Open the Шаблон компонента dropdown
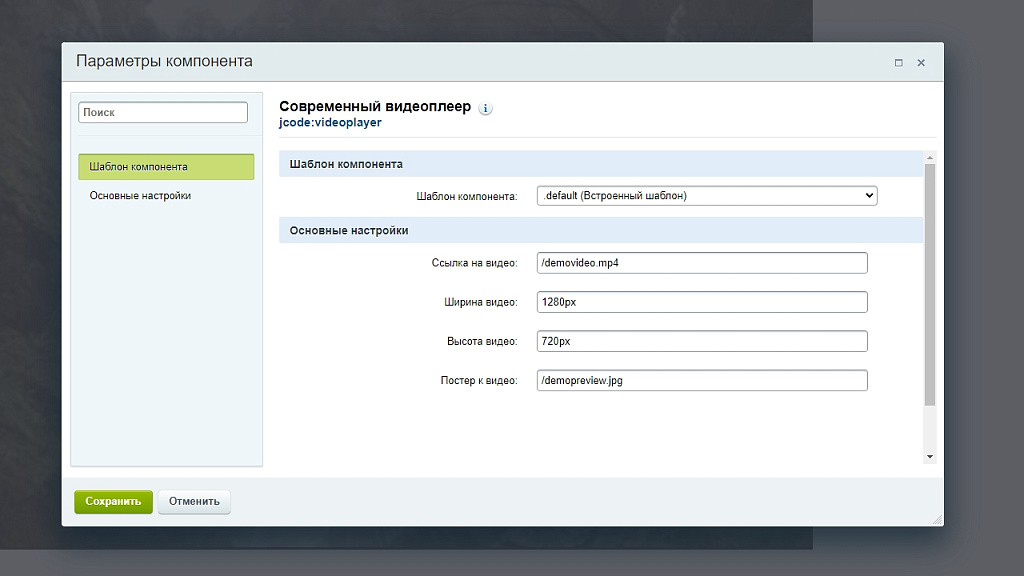 [707, 195]
